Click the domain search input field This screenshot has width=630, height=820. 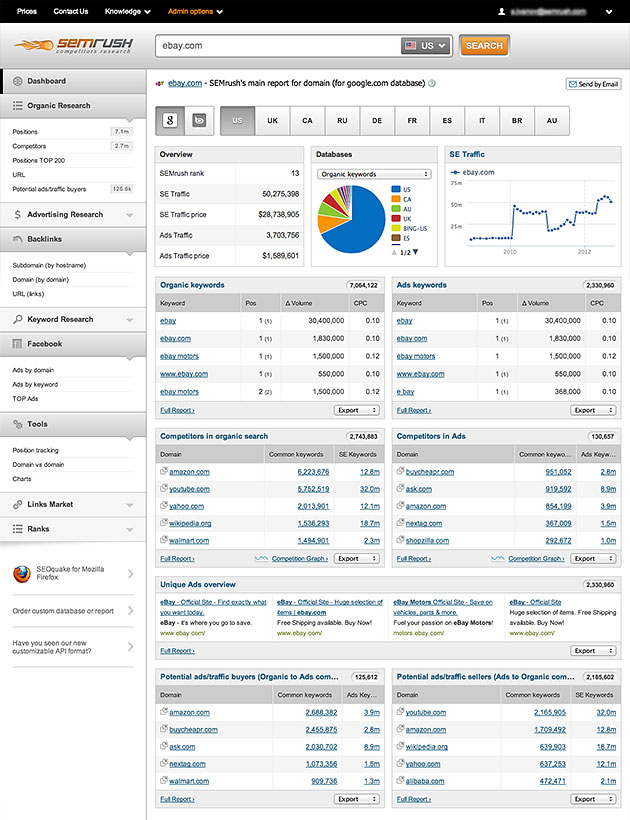coord(277,46)
